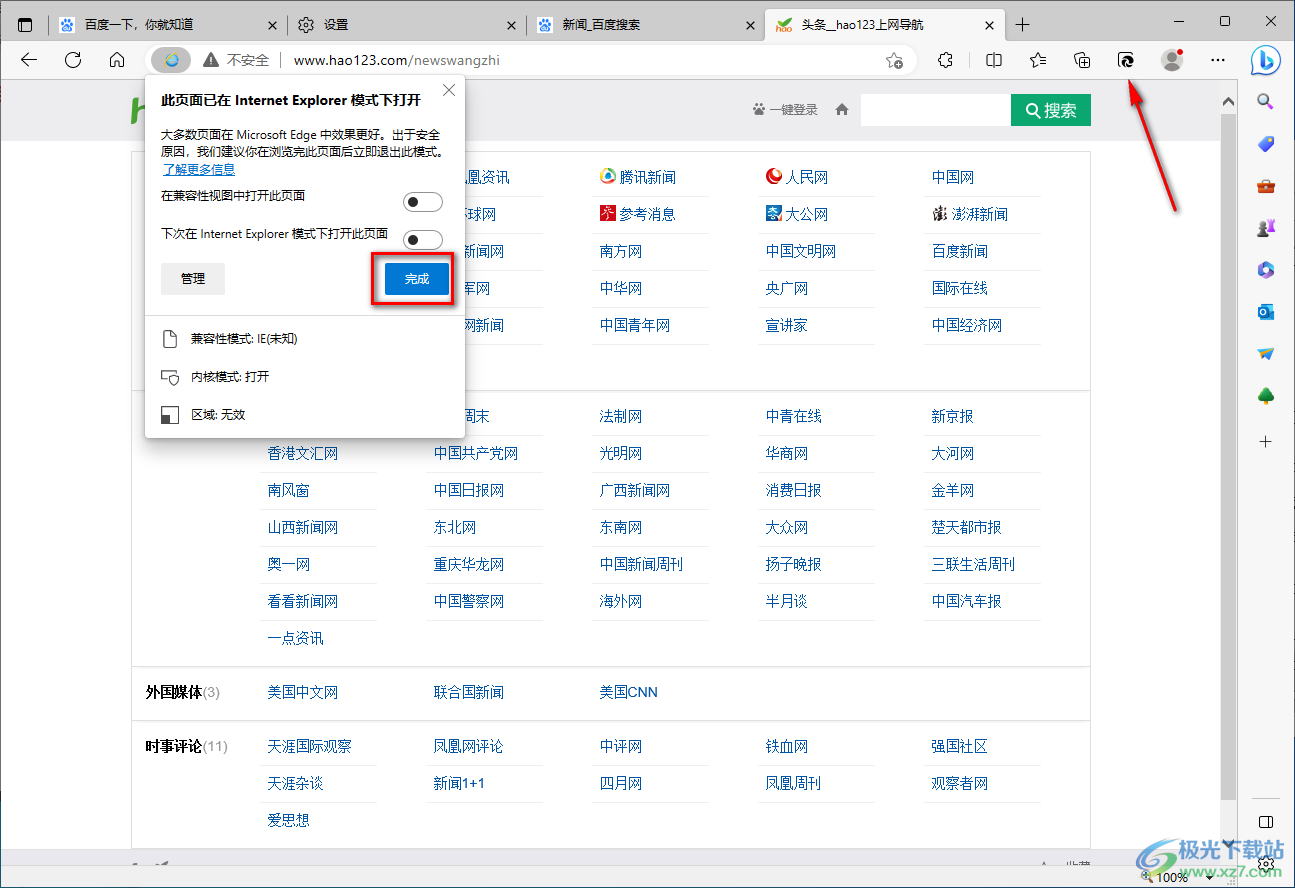Viewport: 1295px width, 888px height.
Task: Open the Collections icon
Action: (1082, 60)
